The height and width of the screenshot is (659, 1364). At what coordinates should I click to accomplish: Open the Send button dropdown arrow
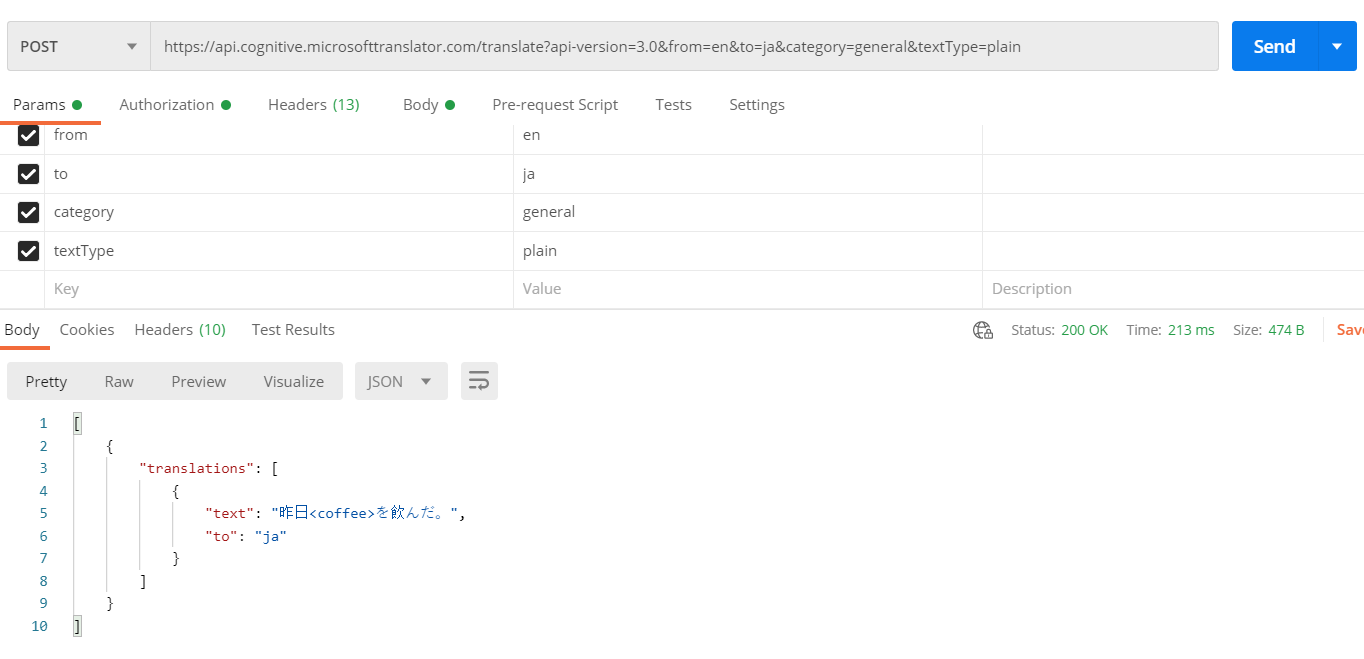(1338, 46)
